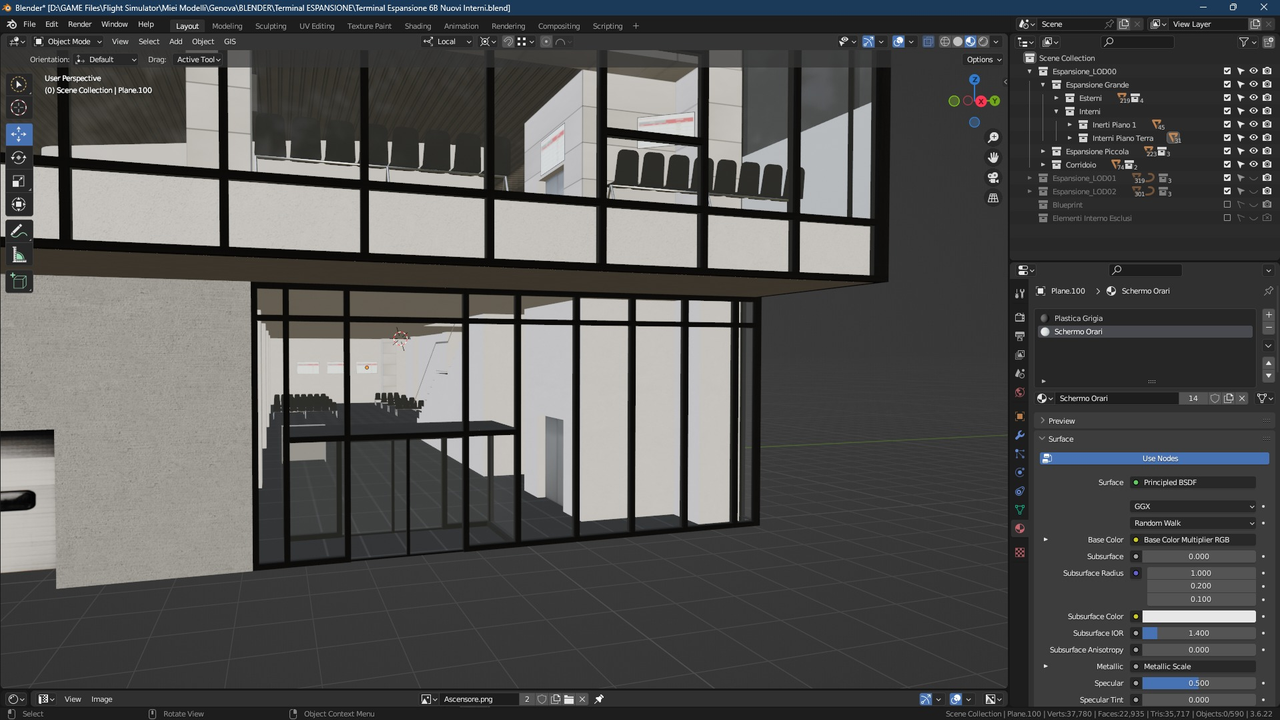This screenshot has width=1280, height=720.
Task: Open the Object Mode dropdown
Action: click(x=68, y=41)
